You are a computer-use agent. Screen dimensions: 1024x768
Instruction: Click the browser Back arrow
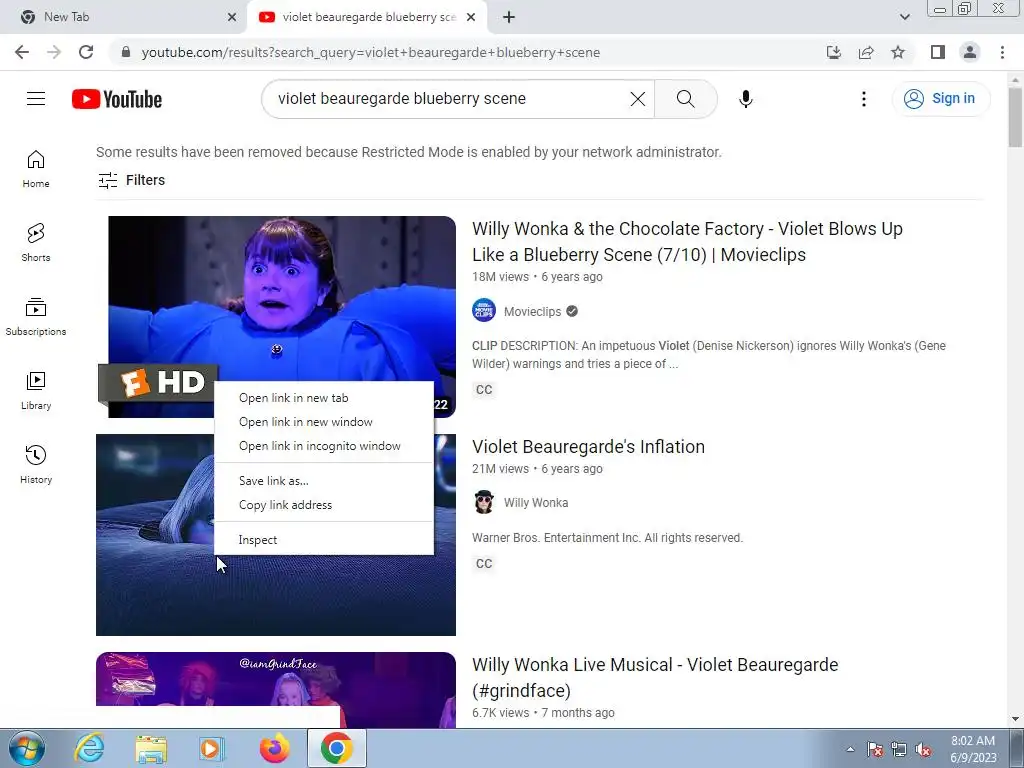22,52
